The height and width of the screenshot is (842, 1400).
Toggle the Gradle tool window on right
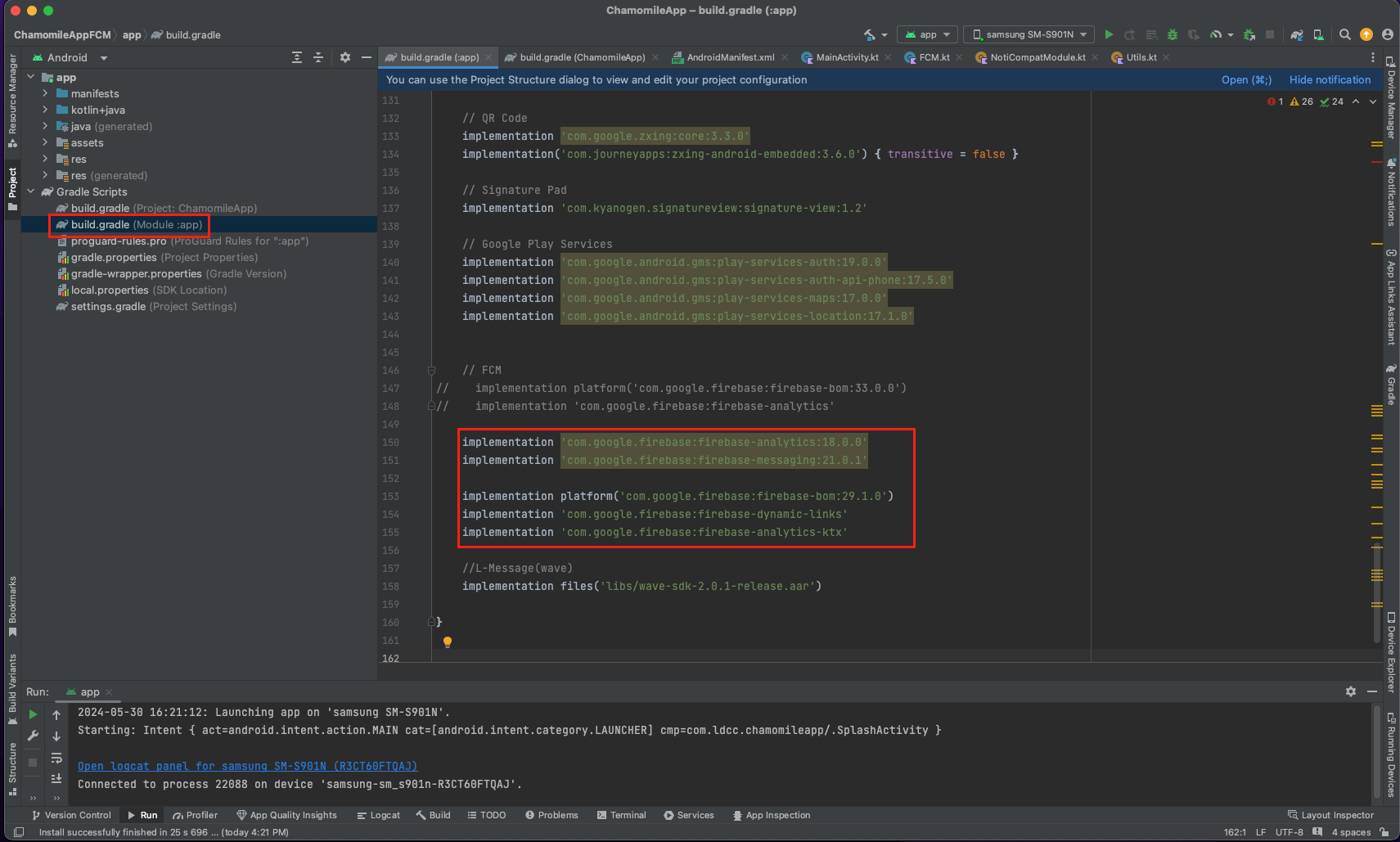[x=1391, y=385]
